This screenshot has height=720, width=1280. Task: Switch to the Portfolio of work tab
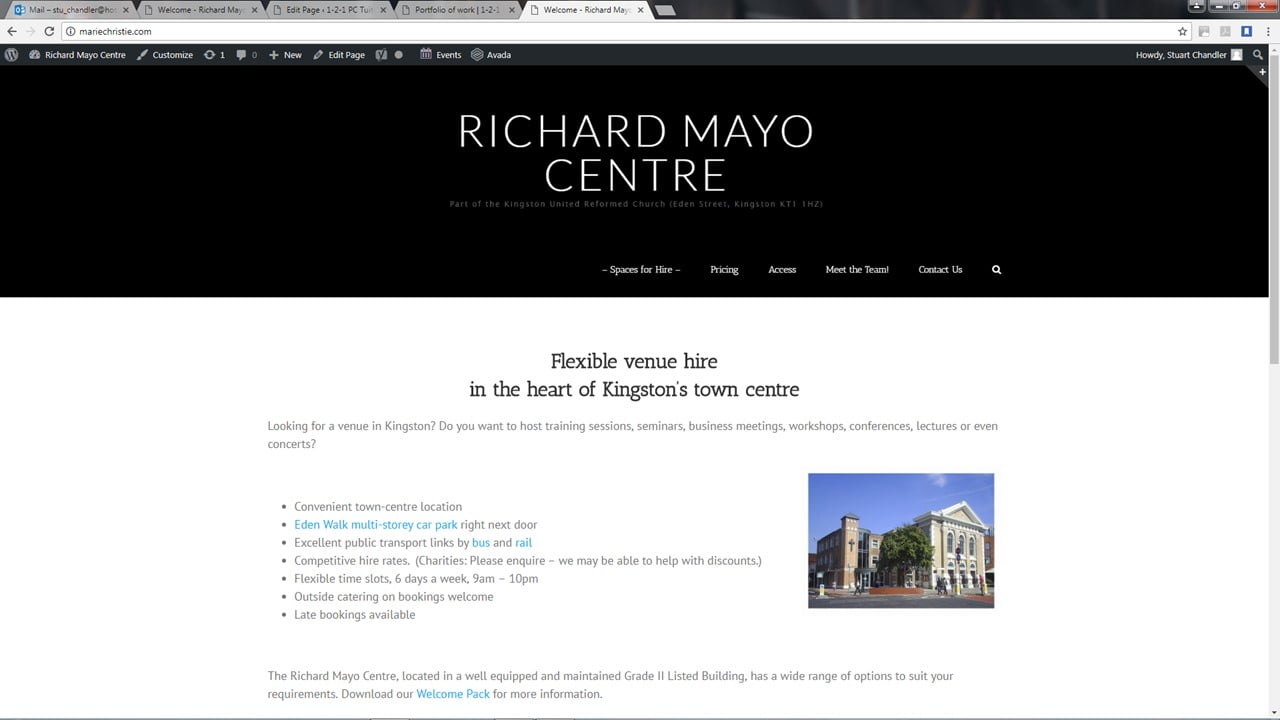tap(458, 10)
